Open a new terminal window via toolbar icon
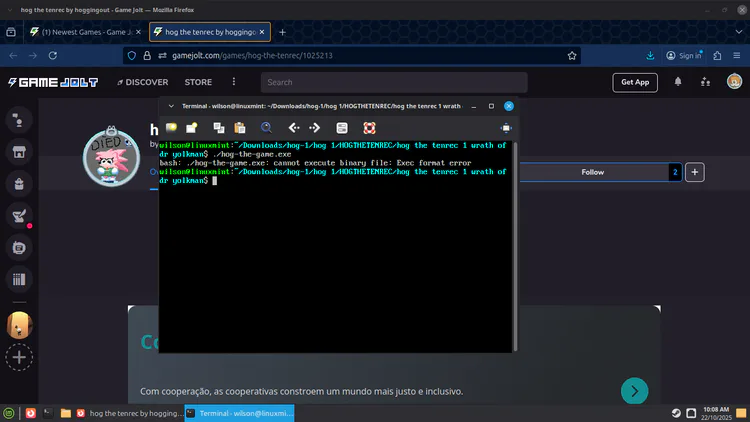Viewport: 750px width, 422px height. (x=192, y=128)
